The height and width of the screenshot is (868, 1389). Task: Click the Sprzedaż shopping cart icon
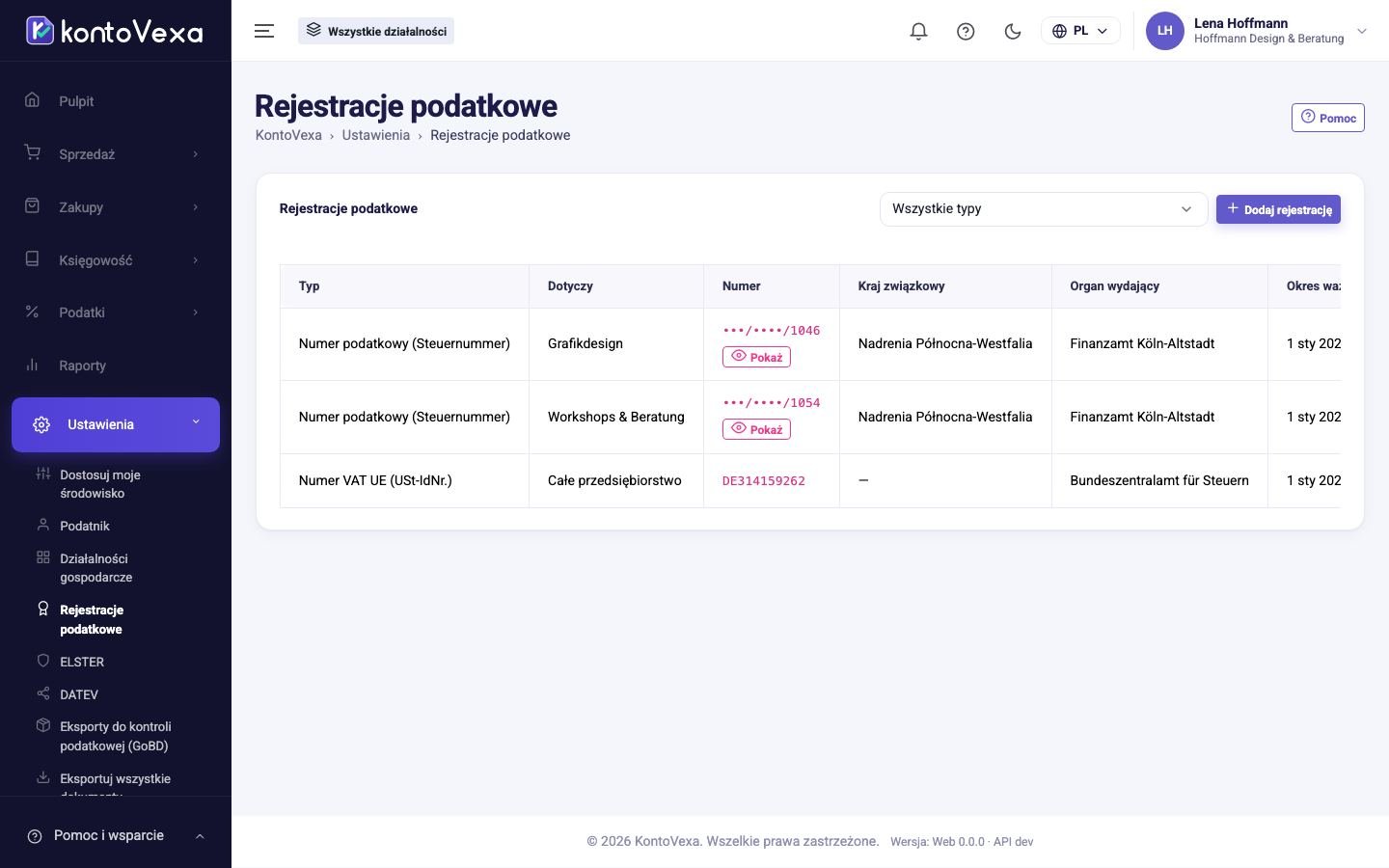(x=33, y=153)
